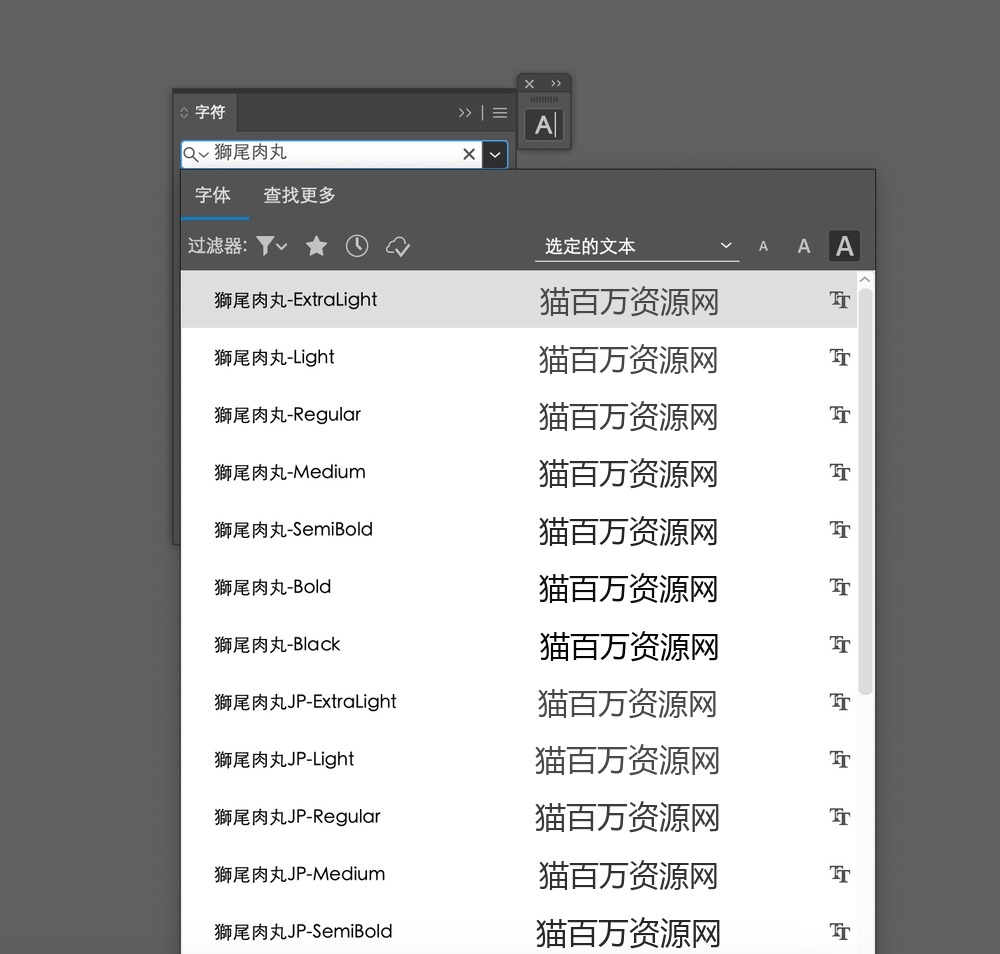Select 獅尾肉丸JP-SemiBold font
This screenshot has width=1000, height=954.
(519, 930)
